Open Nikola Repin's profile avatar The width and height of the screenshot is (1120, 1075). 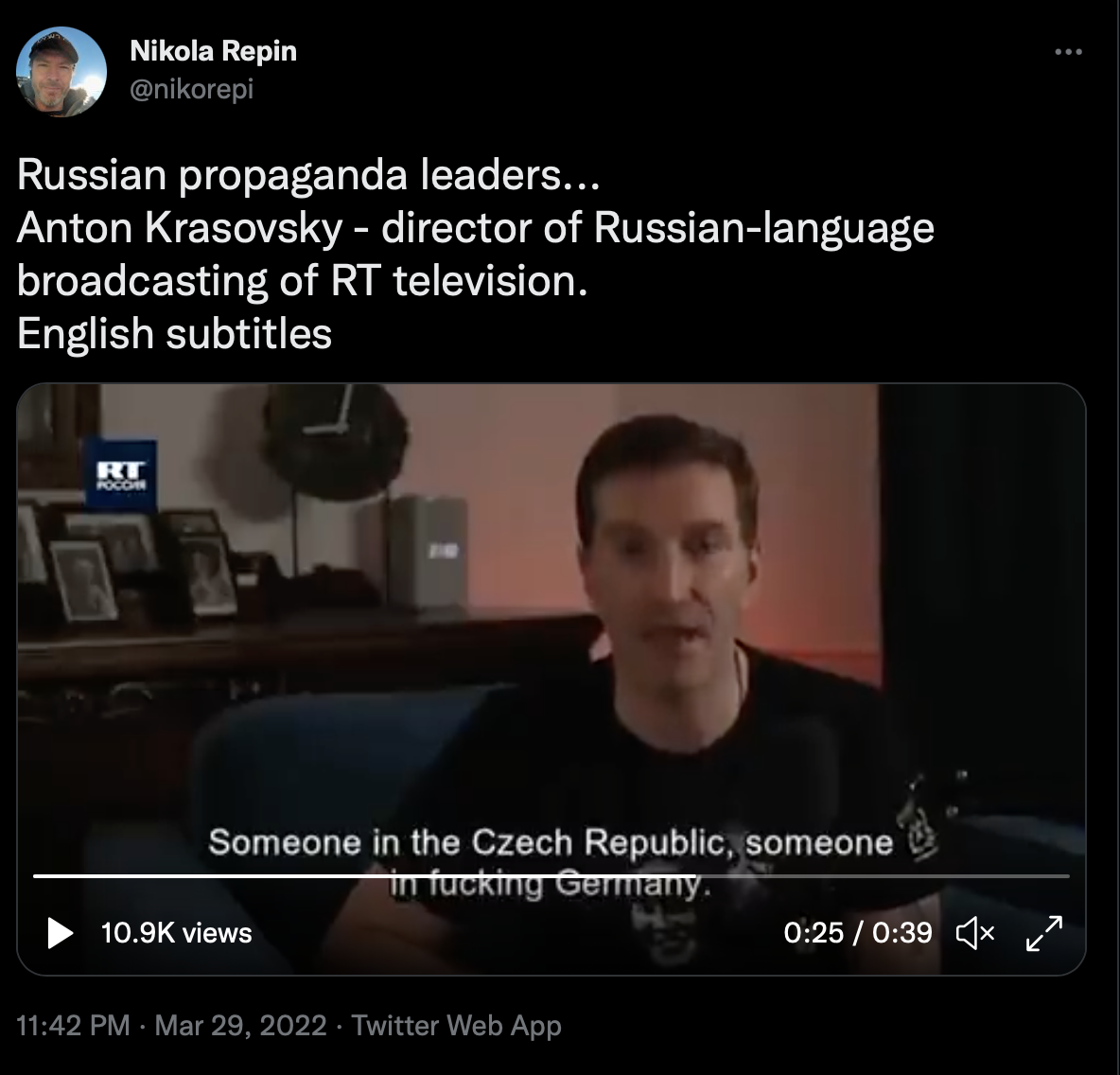coord(61,72)
